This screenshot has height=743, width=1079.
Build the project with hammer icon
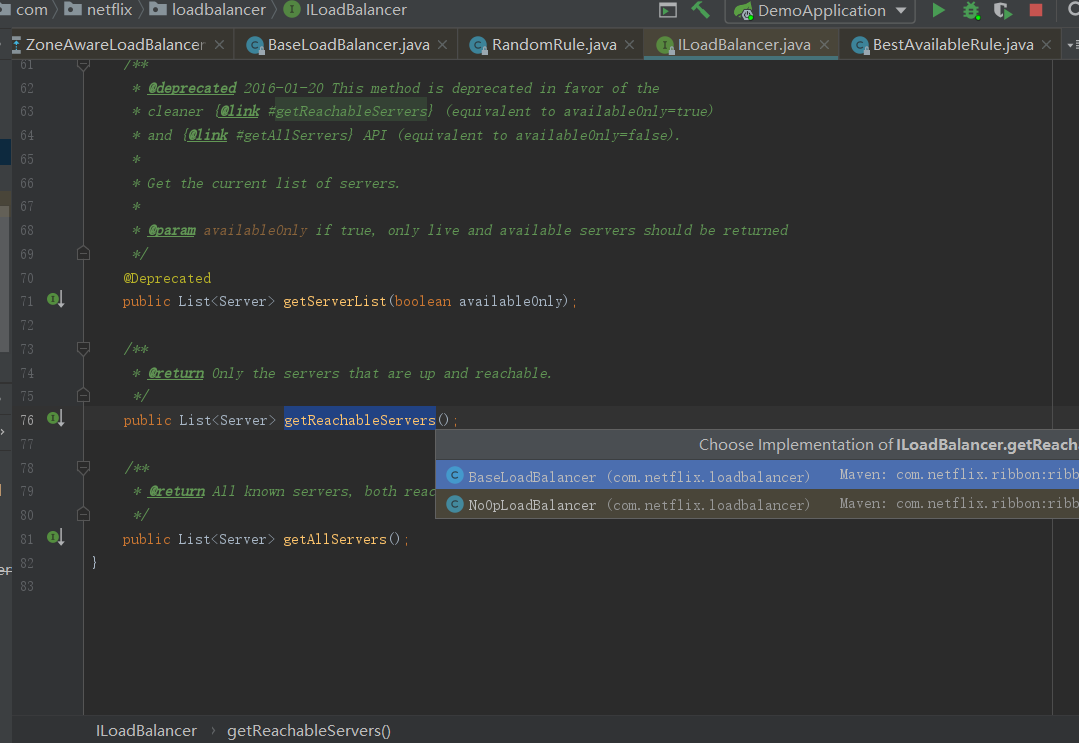coord(700,10)
